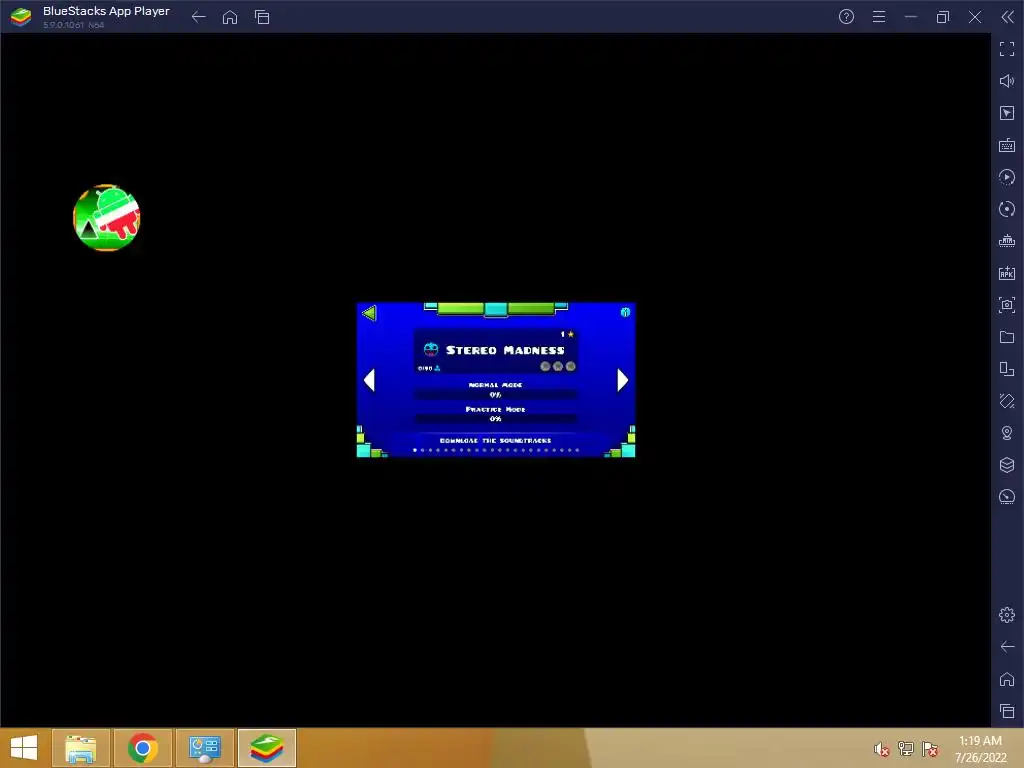Toggle the eco mode gauge icon
Image resolution: width=1024 pixels, height=768 pixels.
1006,497
